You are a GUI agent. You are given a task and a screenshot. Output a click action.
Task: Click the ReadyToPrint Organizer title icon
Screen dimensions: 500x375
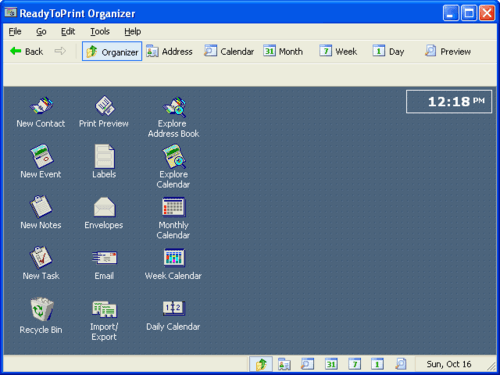11,13
